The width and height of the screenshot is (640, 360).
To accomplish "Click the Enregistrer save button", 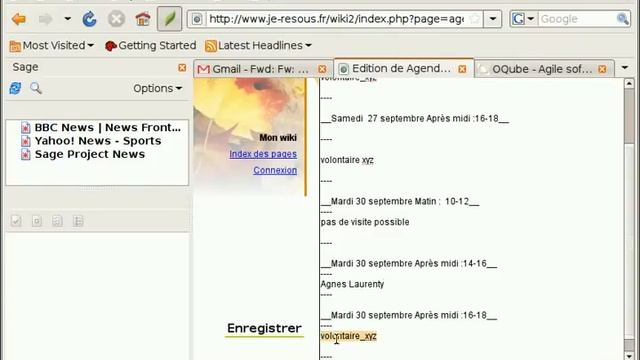I will [264, 328].
